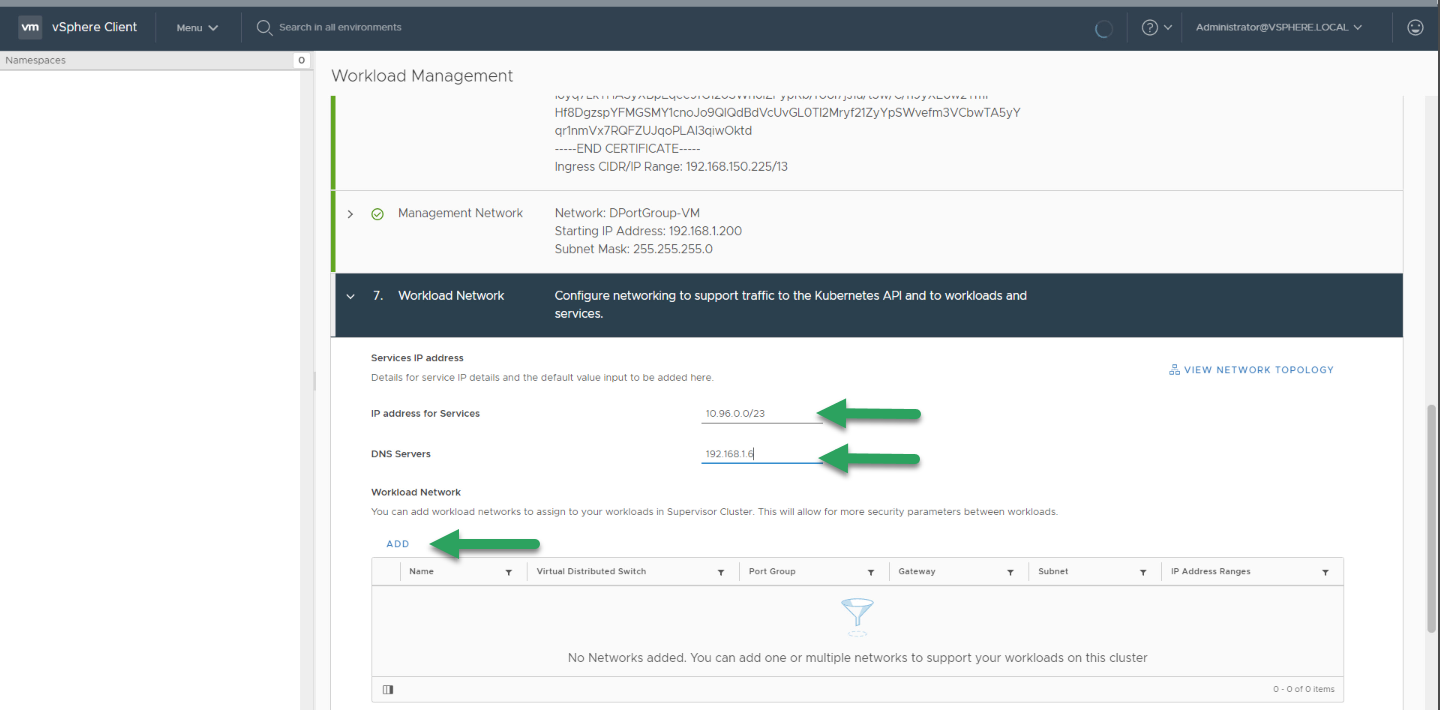The image size is (1440, 710).
Task: Click the Subnet Mask 255.255.255.0 text
Action: [x=633, y=249]
